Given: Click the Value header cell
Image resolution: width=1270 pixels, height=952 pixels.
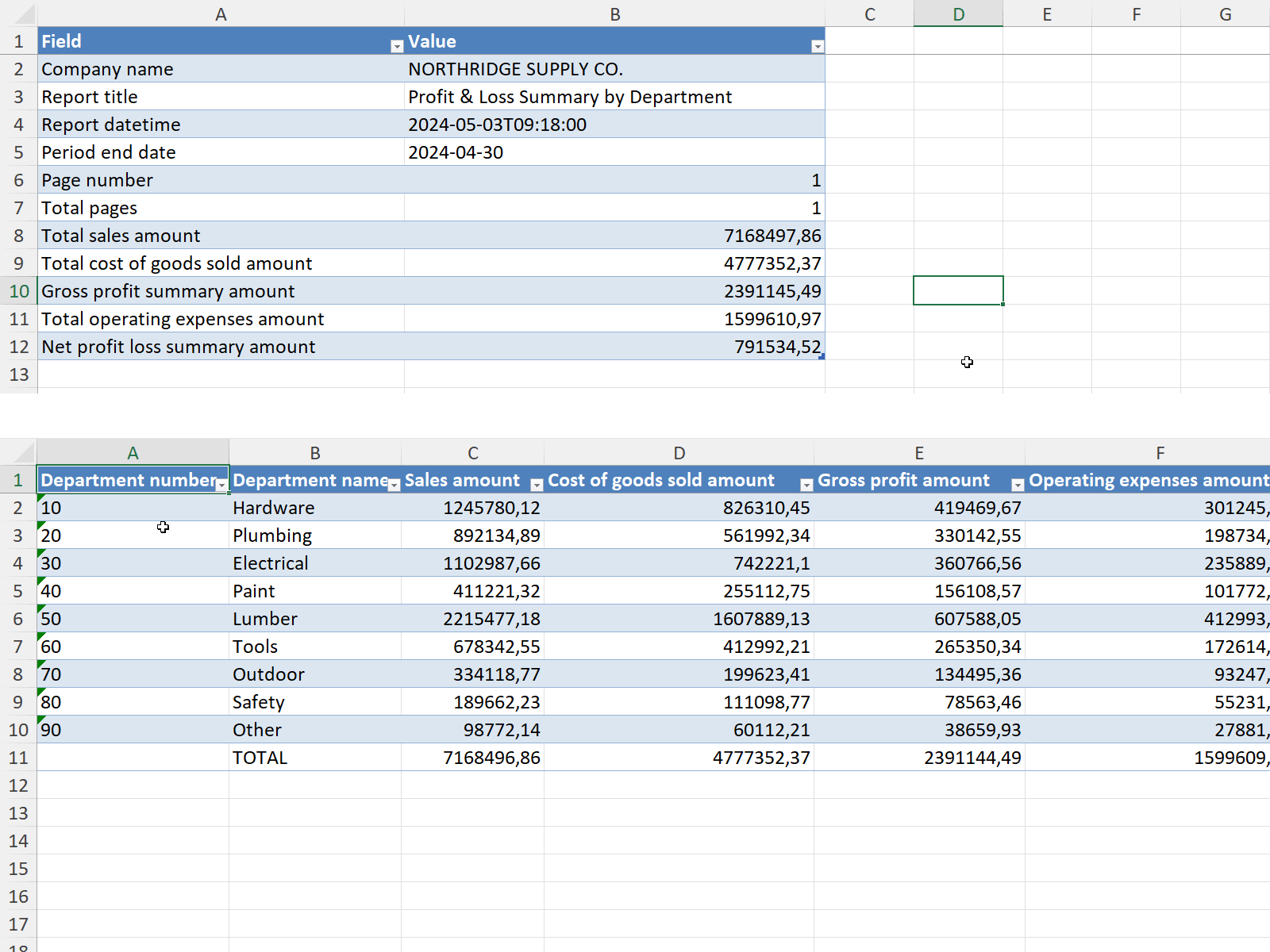Looking at the screenshot, I should 614,41.
